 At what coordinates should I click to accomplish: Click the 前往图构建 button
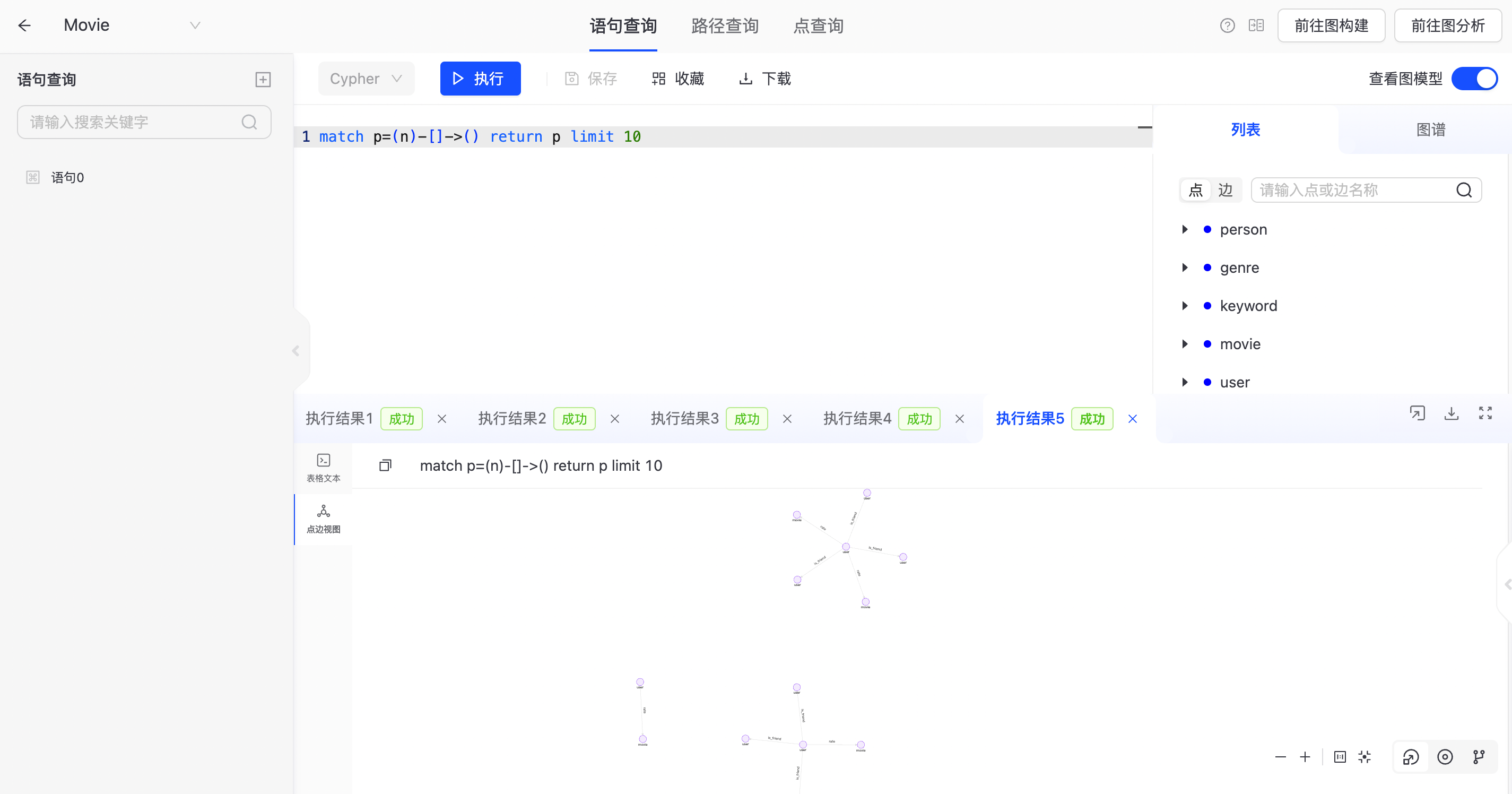pyautogui.click(x=1331, y=26)
